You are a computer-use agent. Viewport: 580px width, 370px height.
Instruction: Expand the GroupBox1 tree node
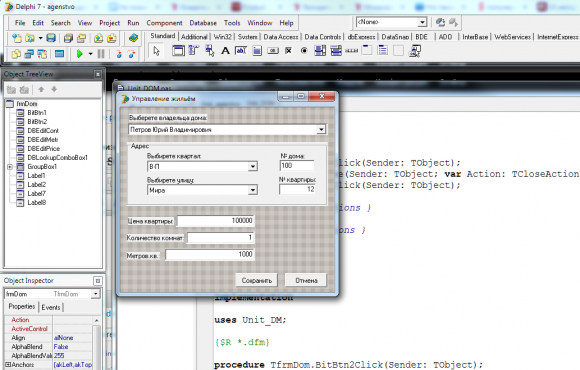[10, 167]
